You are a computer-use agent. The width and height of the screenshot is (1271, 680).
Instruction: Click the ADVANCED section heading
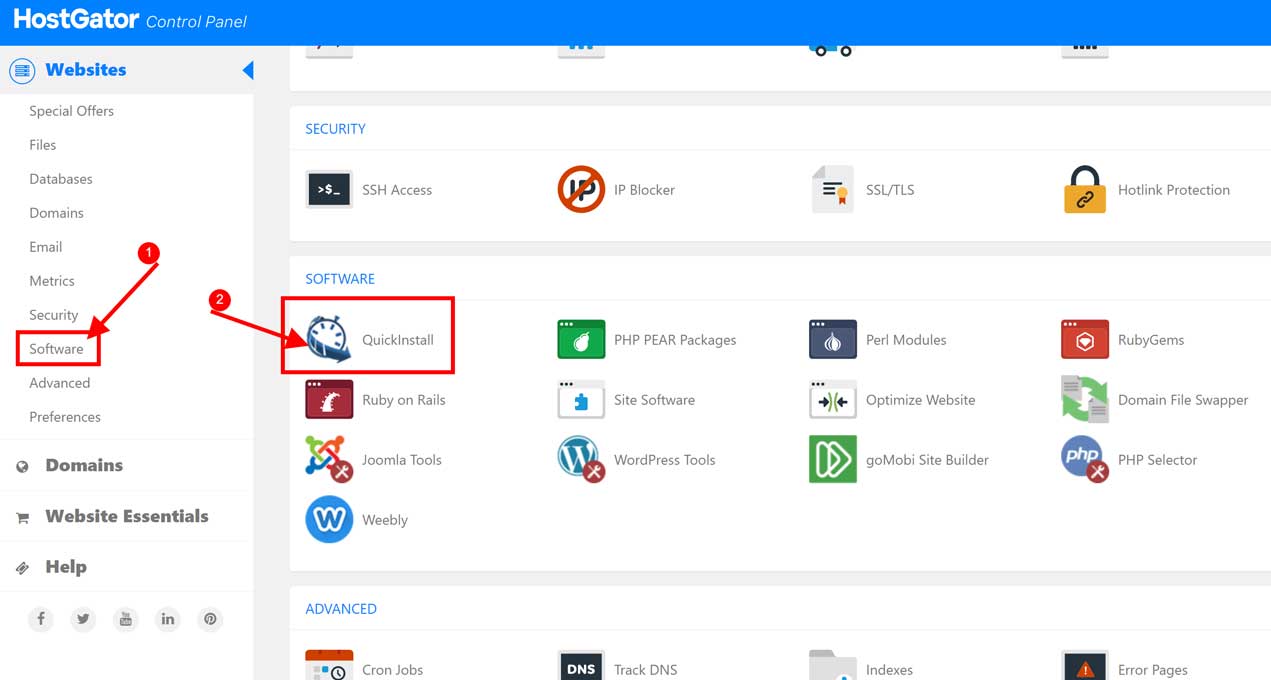[x=341, y=609]
